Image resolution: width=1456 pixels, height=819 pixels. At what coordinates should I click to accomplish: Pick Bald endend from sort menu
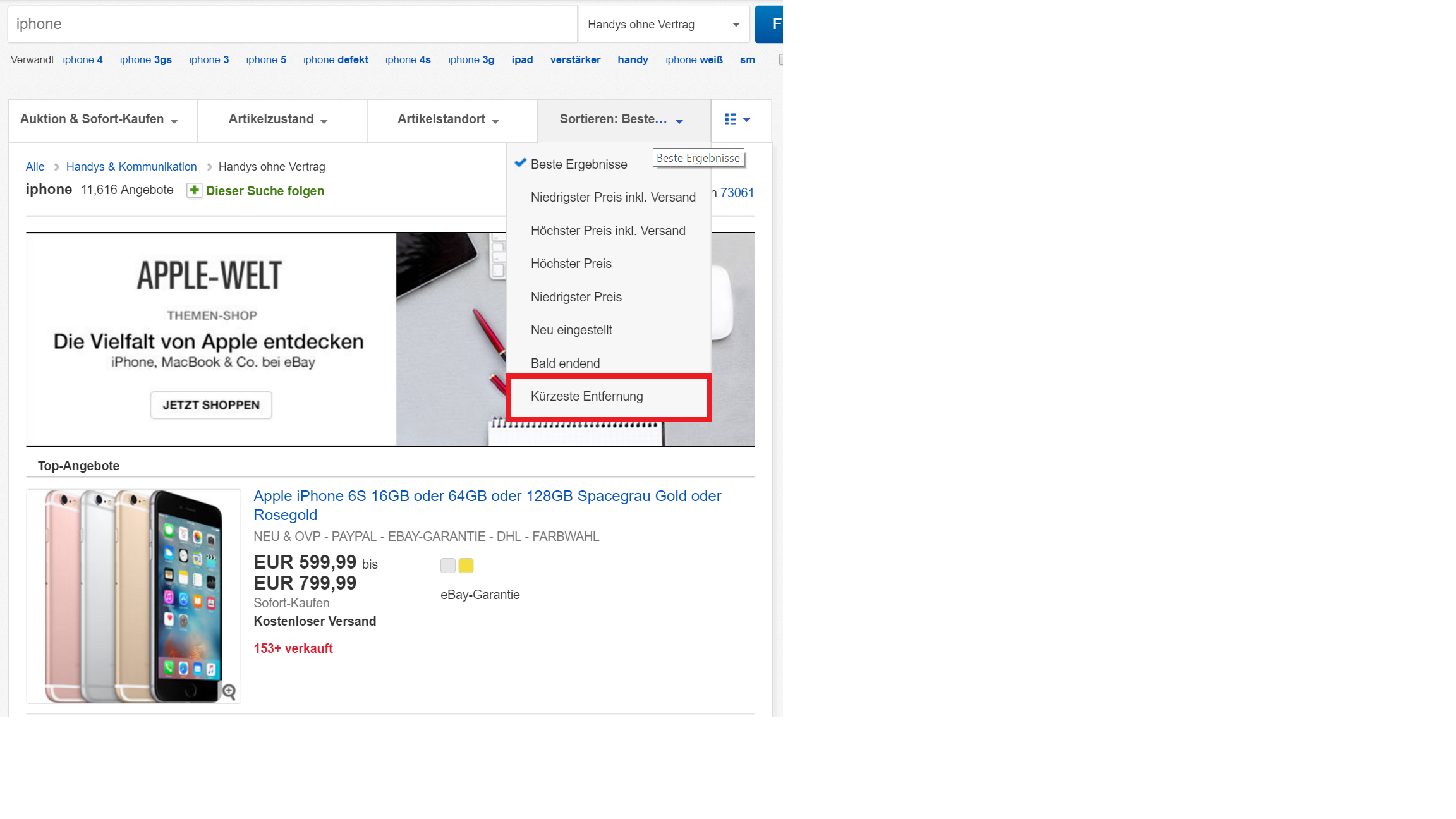(565, 363)
